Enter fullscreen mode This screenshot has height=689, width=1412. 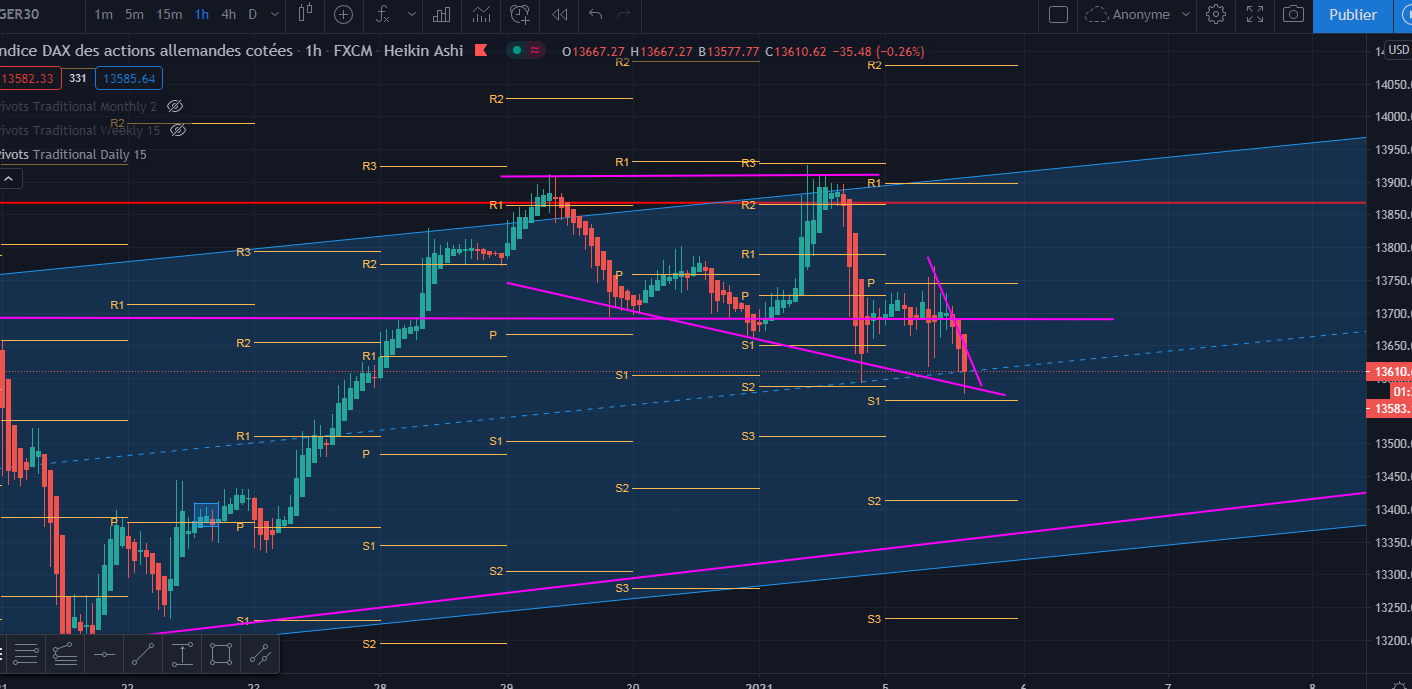[1254, 14]
